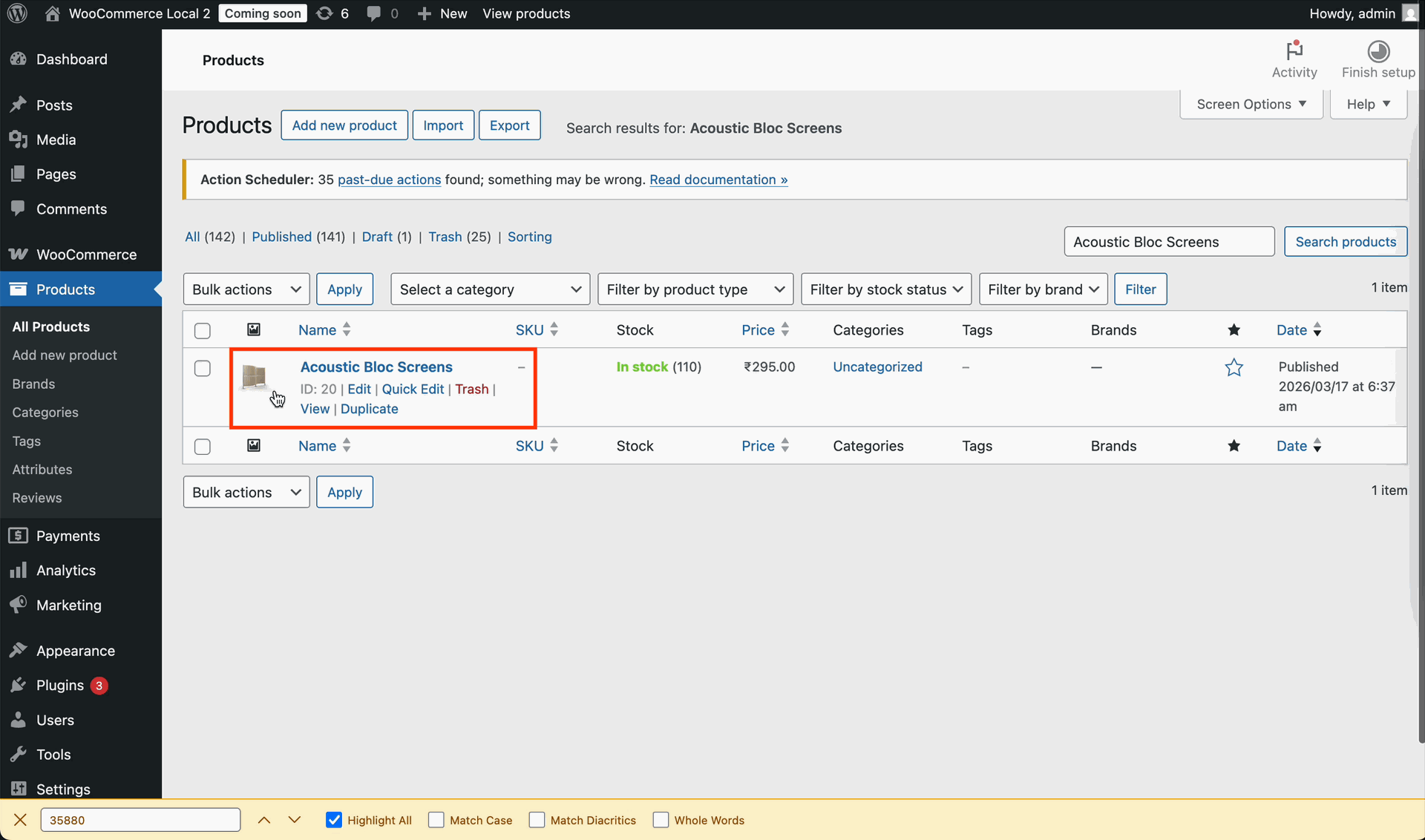Close the find bar with the X
This screenshot has height=840, width=1425.
pyautogui.click(x=20, y=820)
